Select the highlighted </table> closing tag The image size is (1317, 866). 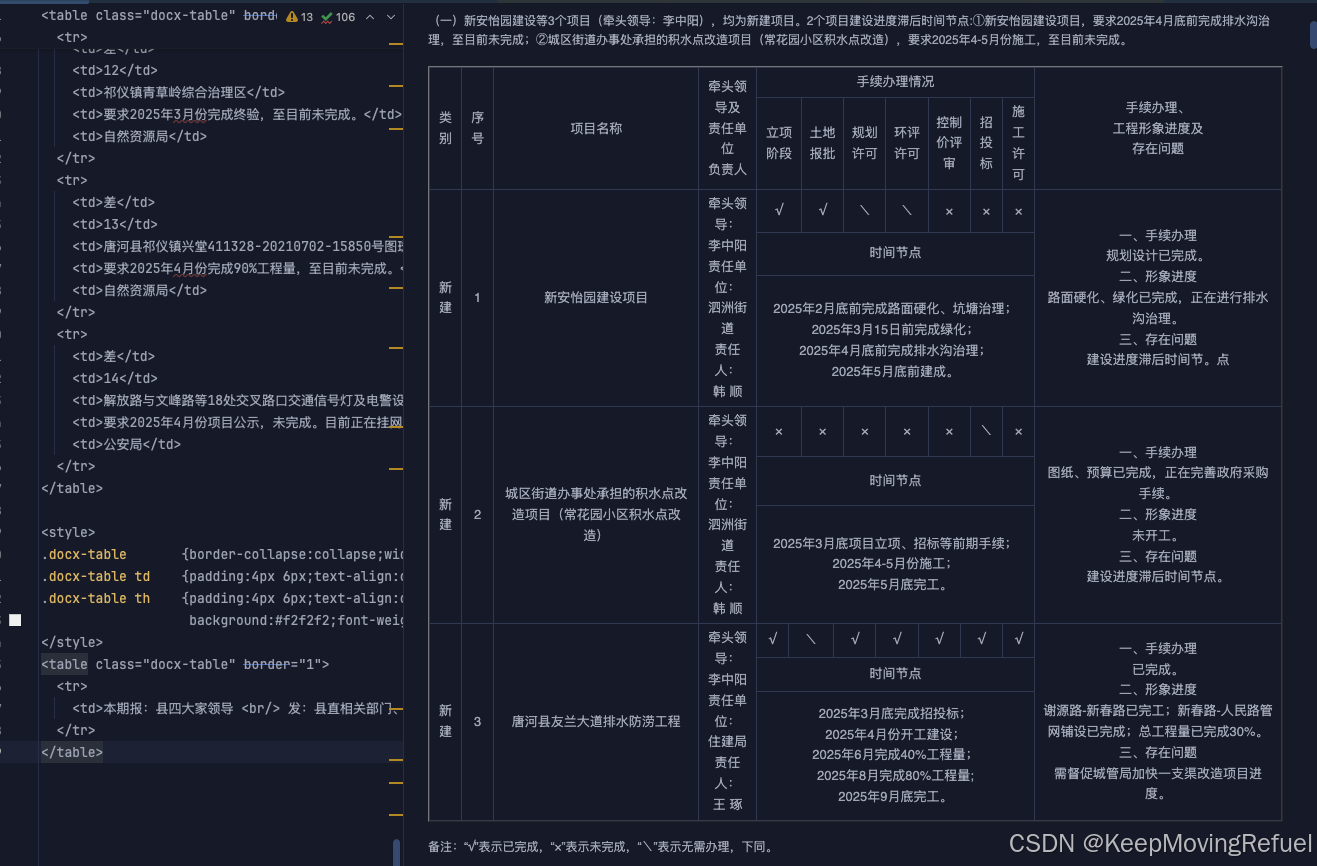click(71, 751)
